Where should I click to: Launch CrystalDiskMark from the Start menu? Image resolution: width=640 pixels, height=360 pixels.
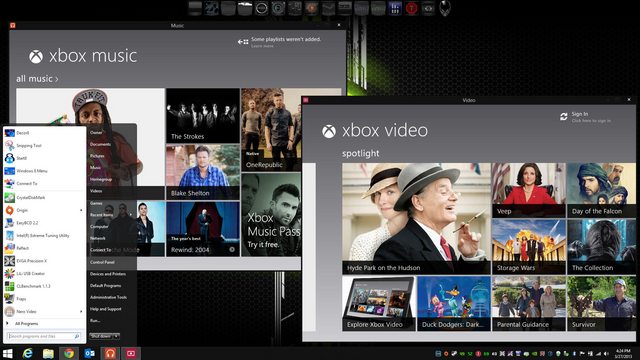pos(44,198)
